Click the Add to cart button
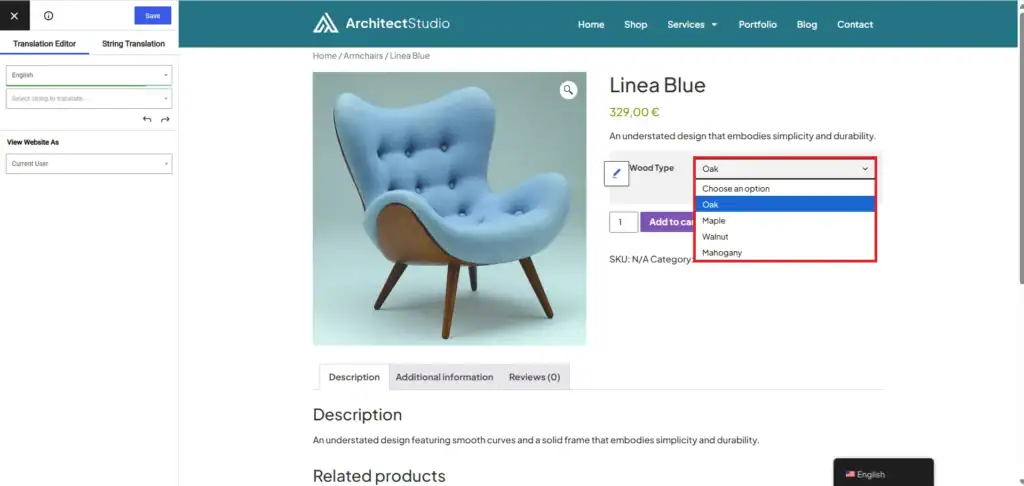Screen dimensions: 1024x486 click(x=667, y=222)
